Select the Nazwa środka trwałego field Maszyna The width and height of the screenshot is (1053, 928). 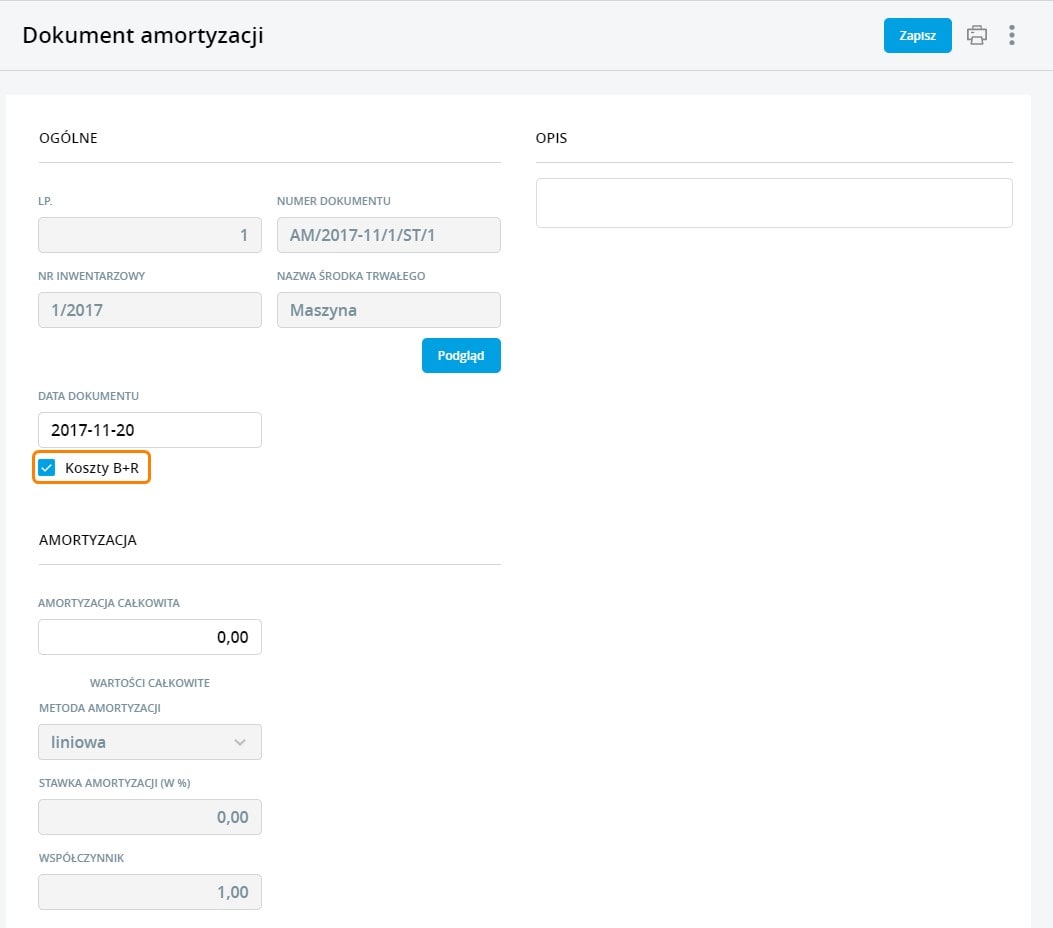(388, 310)
